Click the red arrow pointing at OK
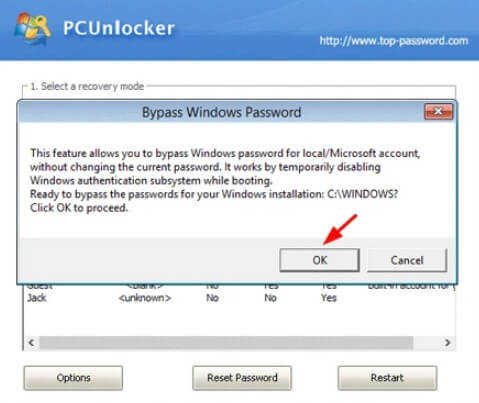This screenshot has height=403, width=479. coord(340,230)
